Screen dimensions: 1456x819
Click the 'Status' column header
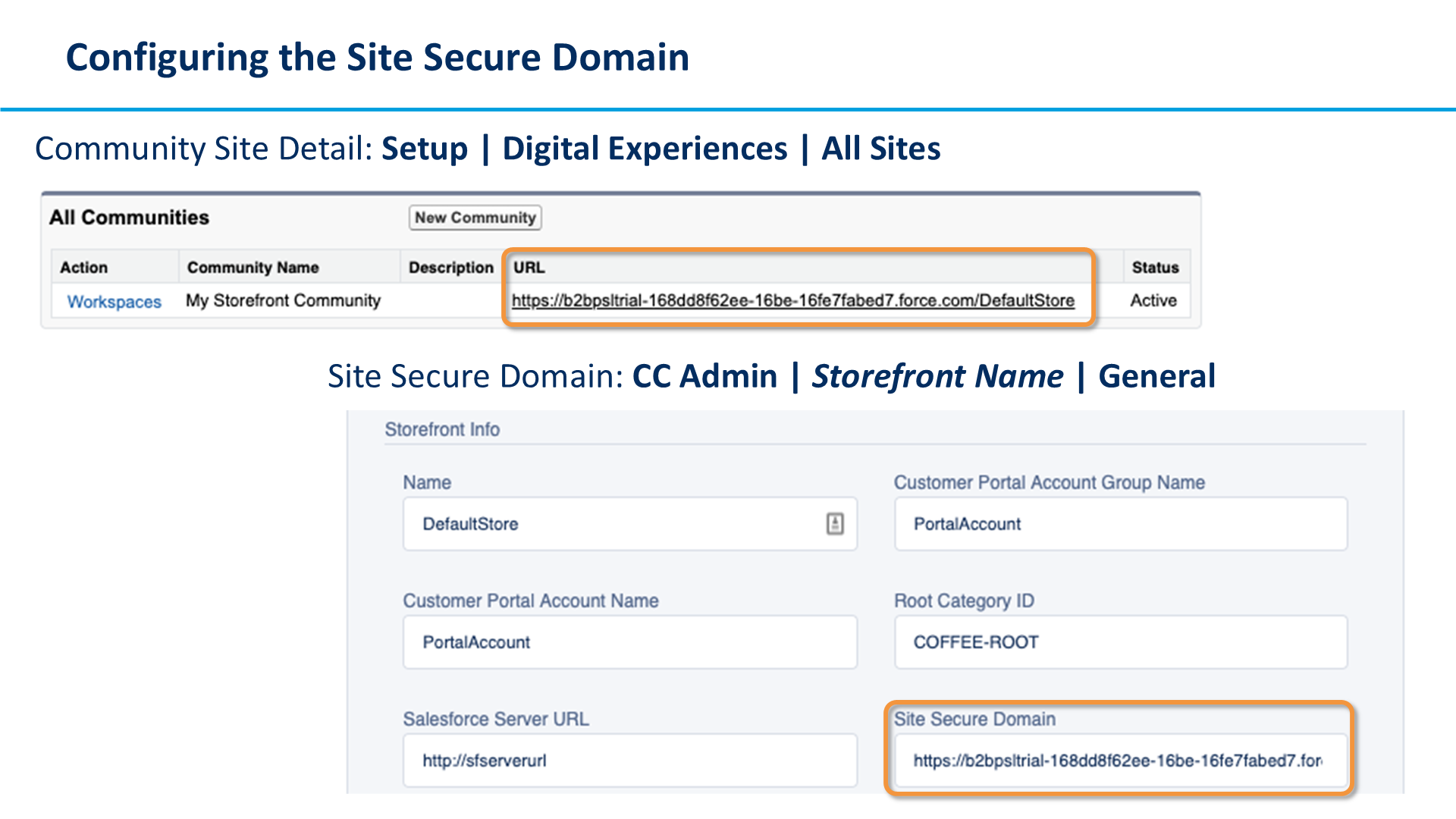point(1155,268)
